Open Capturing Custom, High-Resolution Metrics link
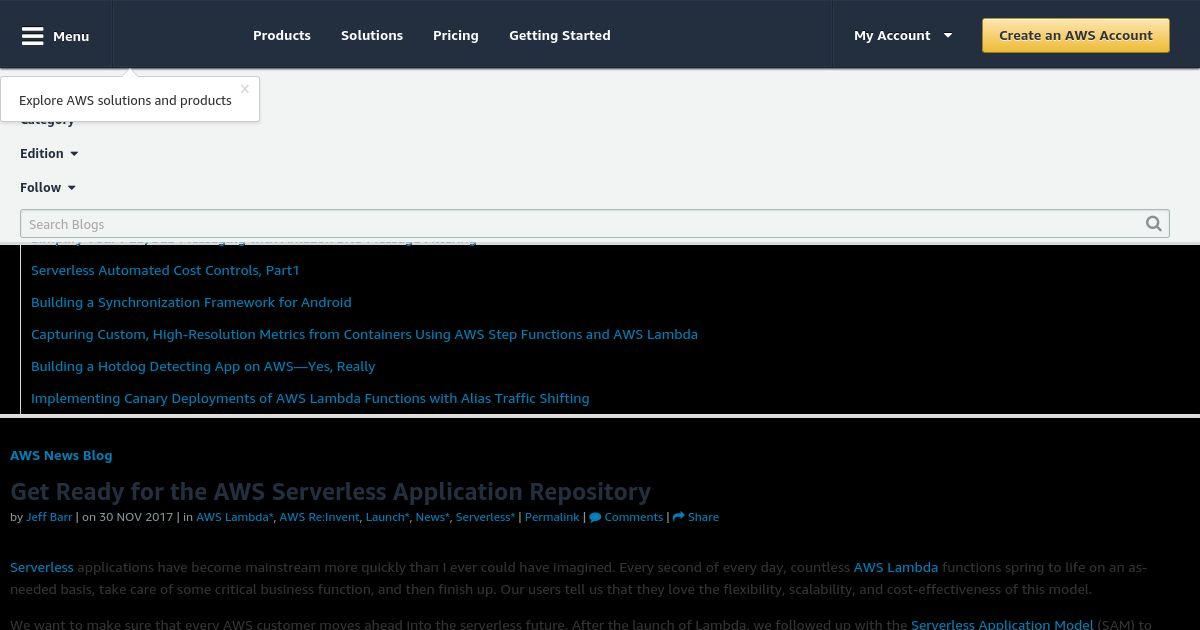1200x630 pixels. pyautogui.click(x=364, y=334)
